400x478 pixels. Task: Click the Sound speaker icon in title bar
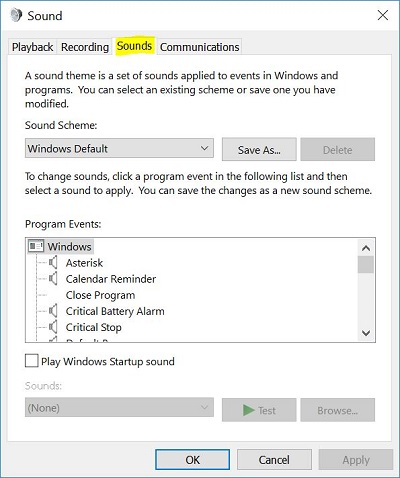click(x=16, y=15)
